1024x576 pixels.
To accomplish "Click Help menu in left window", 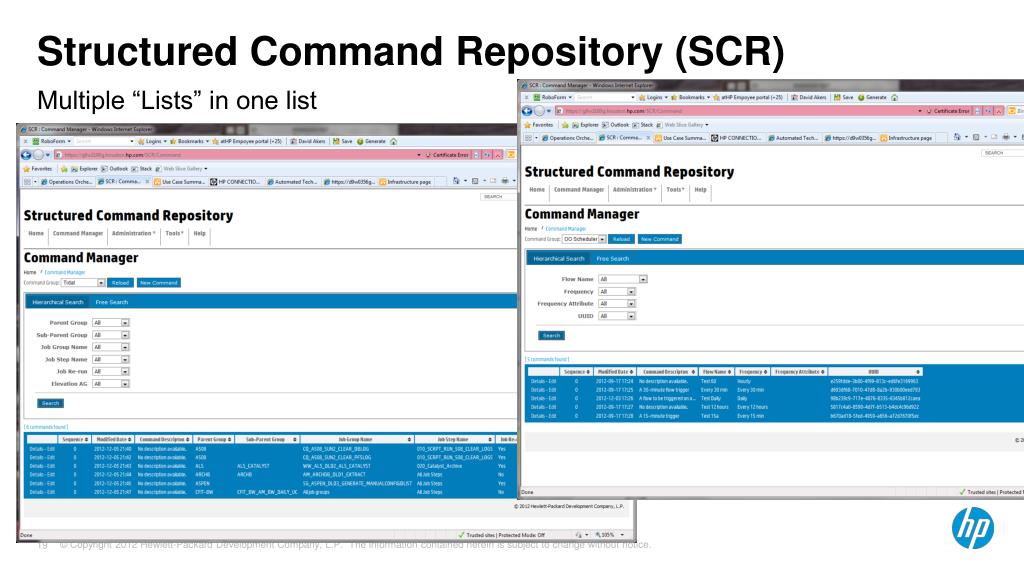I will 199,233.
